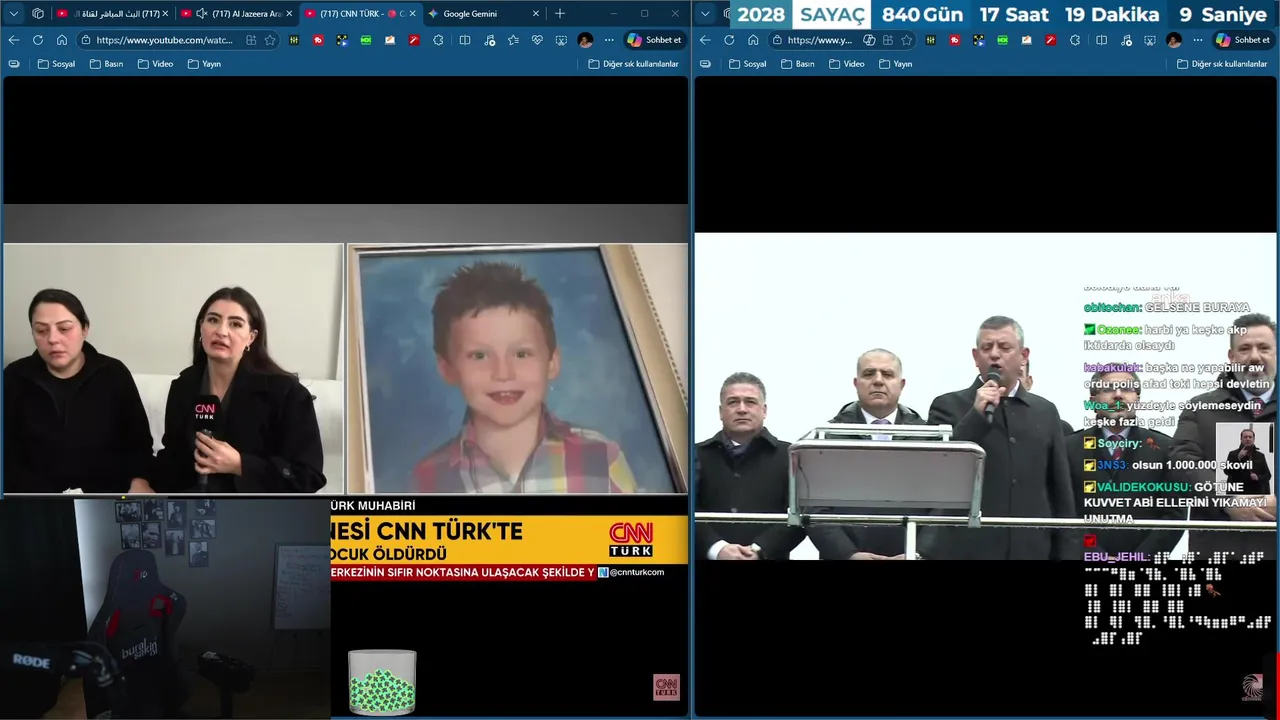Close the Google Gemini tab

click(535, 13)
